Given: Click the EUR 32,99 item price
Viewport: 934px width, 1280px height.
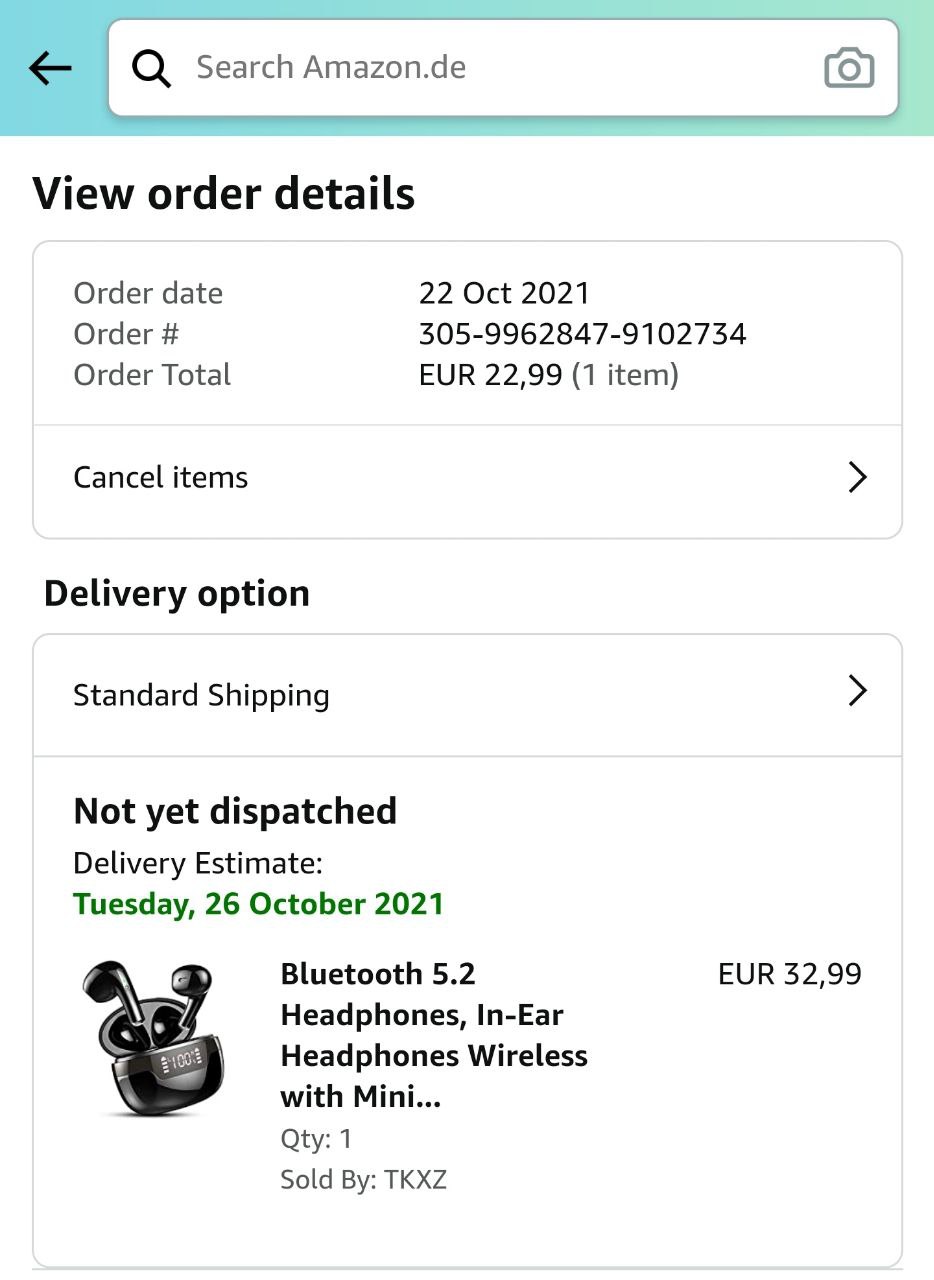Looking at the screenshot, I should point(789,974).
